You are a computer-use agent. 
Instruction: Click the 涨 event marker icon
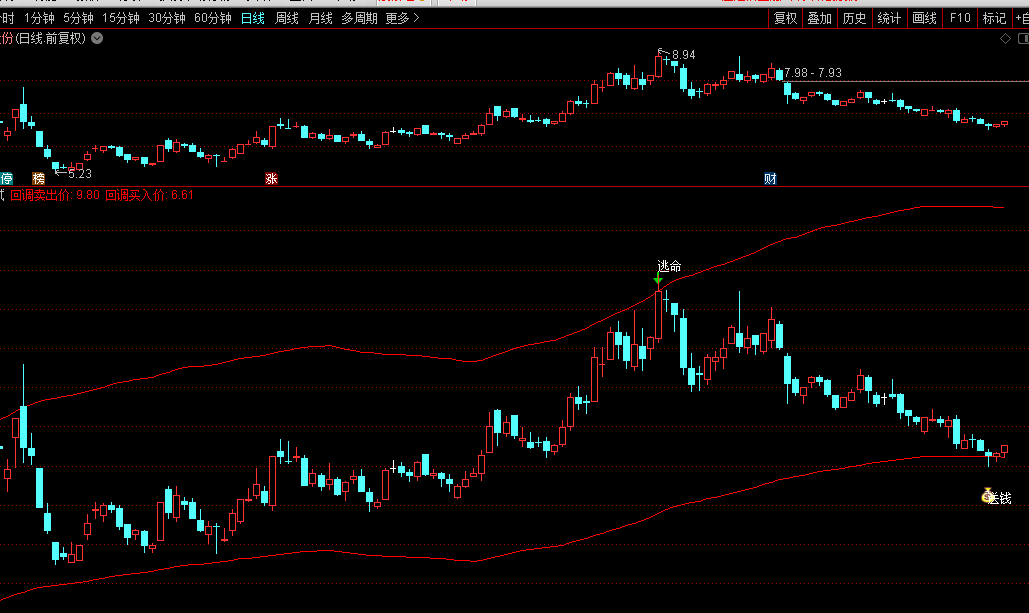pyautogui.click(x=270, y=179)
